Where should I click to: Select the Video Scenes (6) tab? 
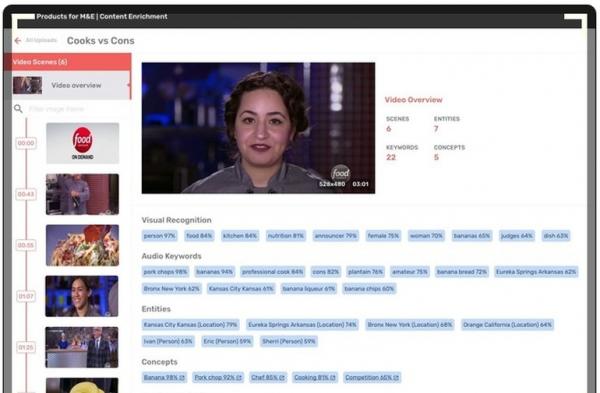pos(67,62)
